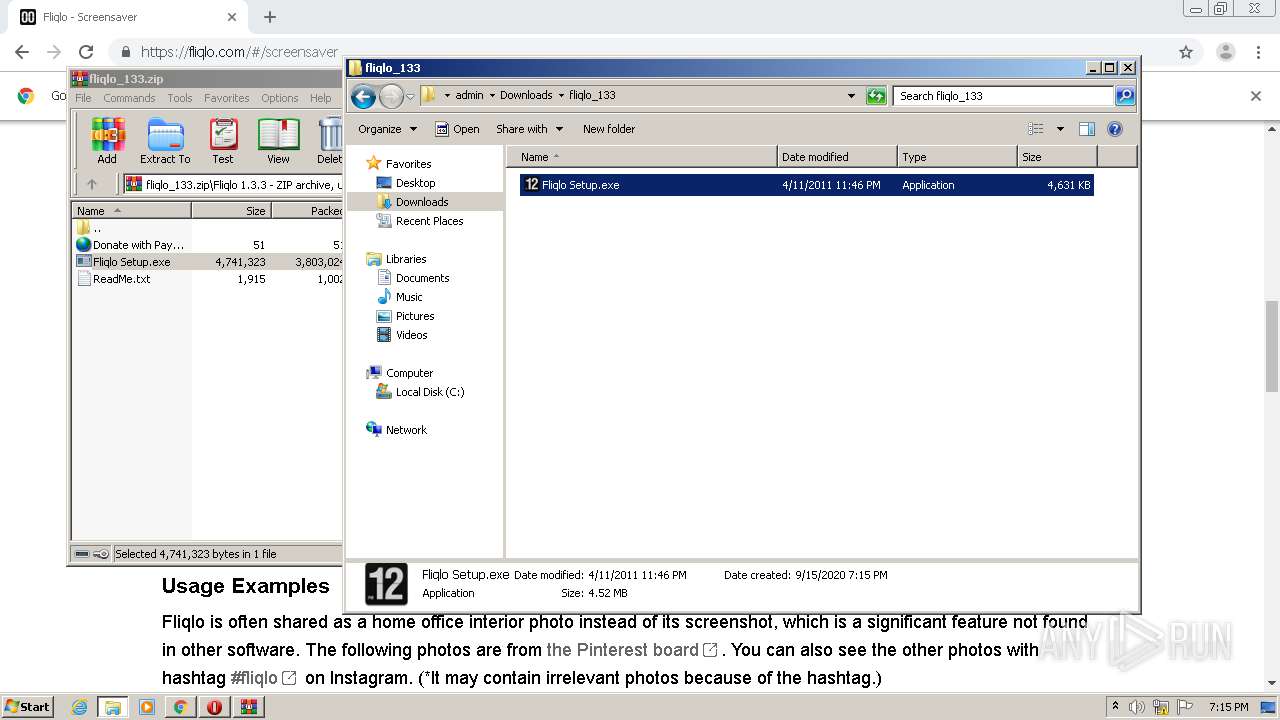Switch to Chrome on the taskbar
This screenshot has width=1280, height=720.
(x=180, y=707)
